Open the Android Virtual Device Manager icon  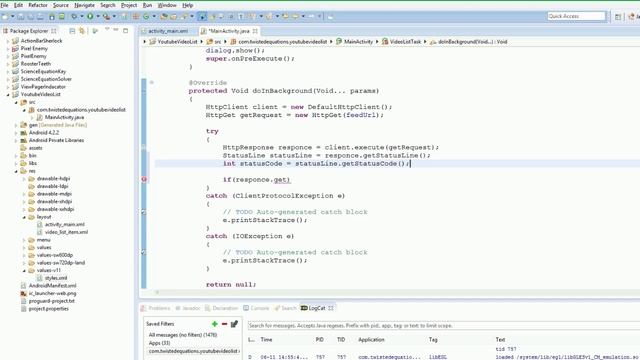pyautogui.click(x=62, y=16)
